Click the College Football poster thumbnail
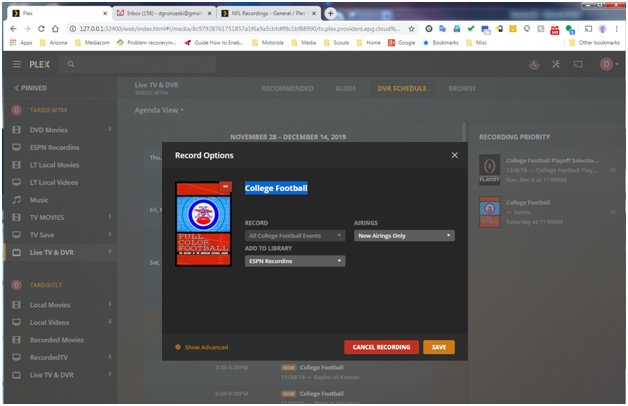Screen dimensions: 628x406 (203, 224)
